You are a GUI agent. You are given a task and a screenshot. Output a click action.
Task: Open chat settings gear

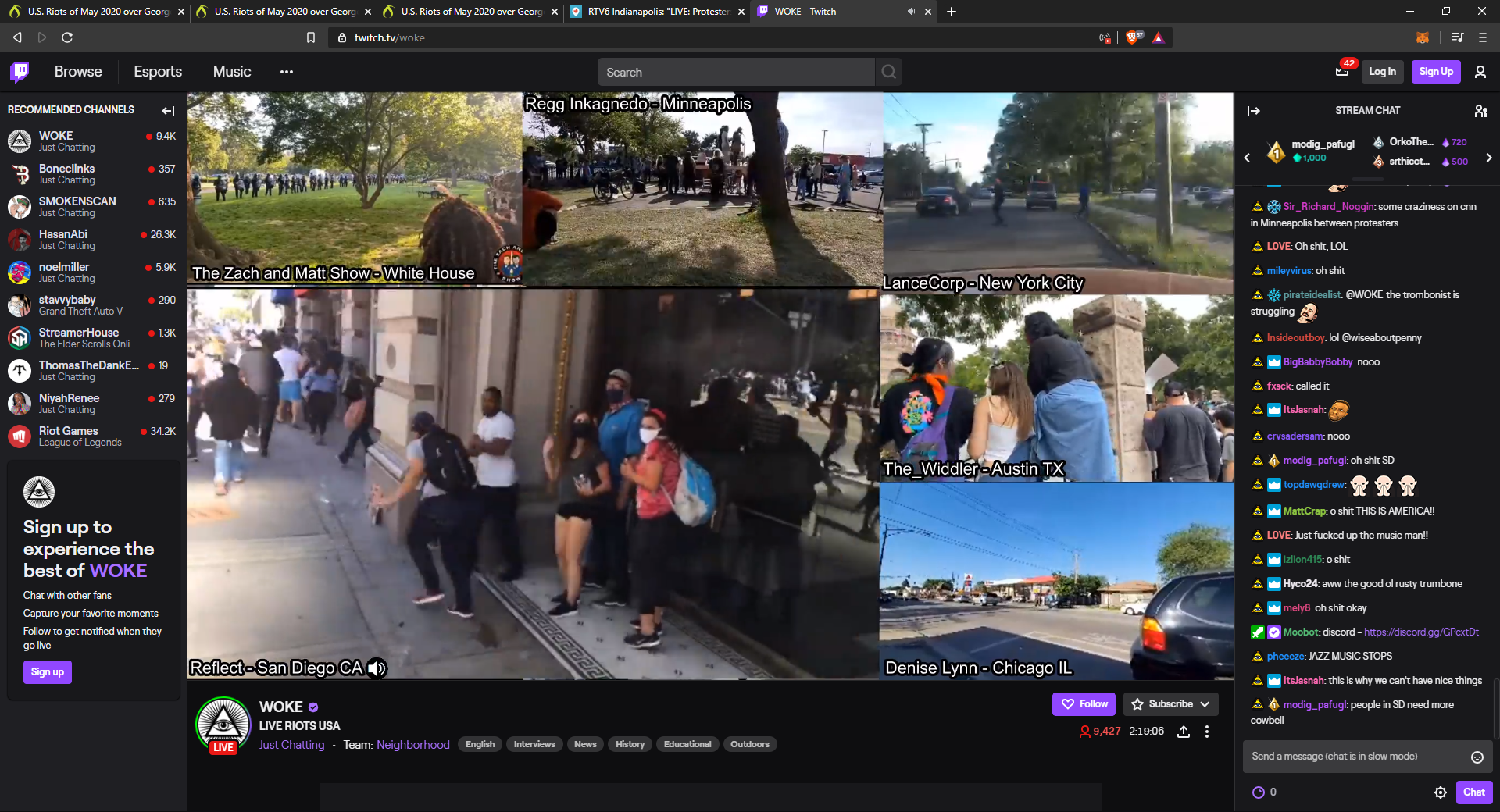pyautogui.click(x=1441, y=792)
